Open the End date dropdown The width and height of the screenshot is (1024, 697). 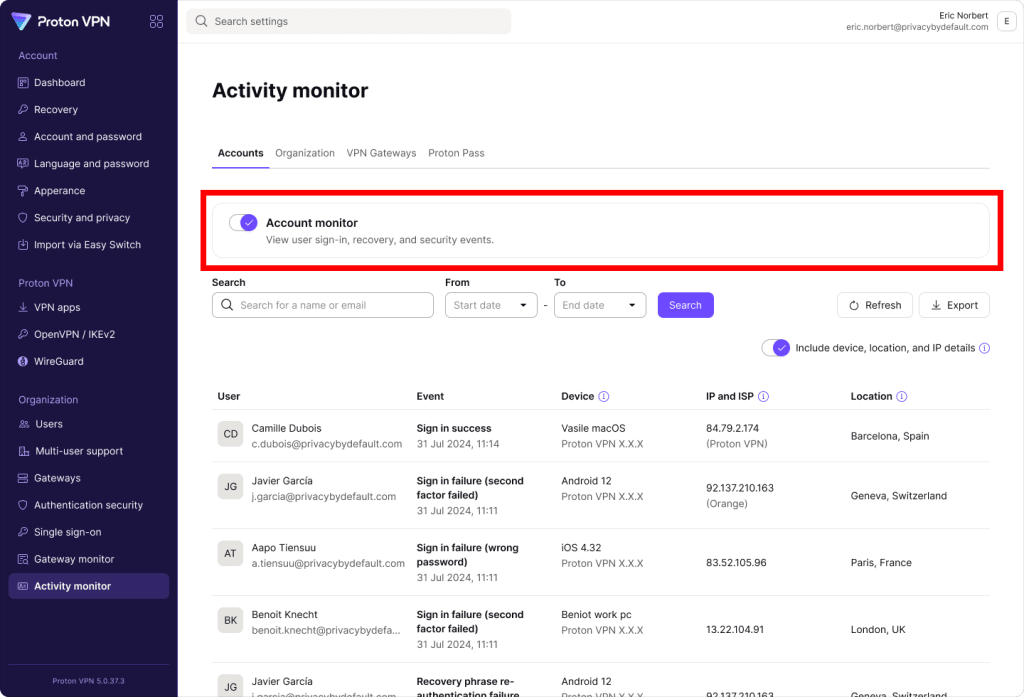(x=600, y=305)
